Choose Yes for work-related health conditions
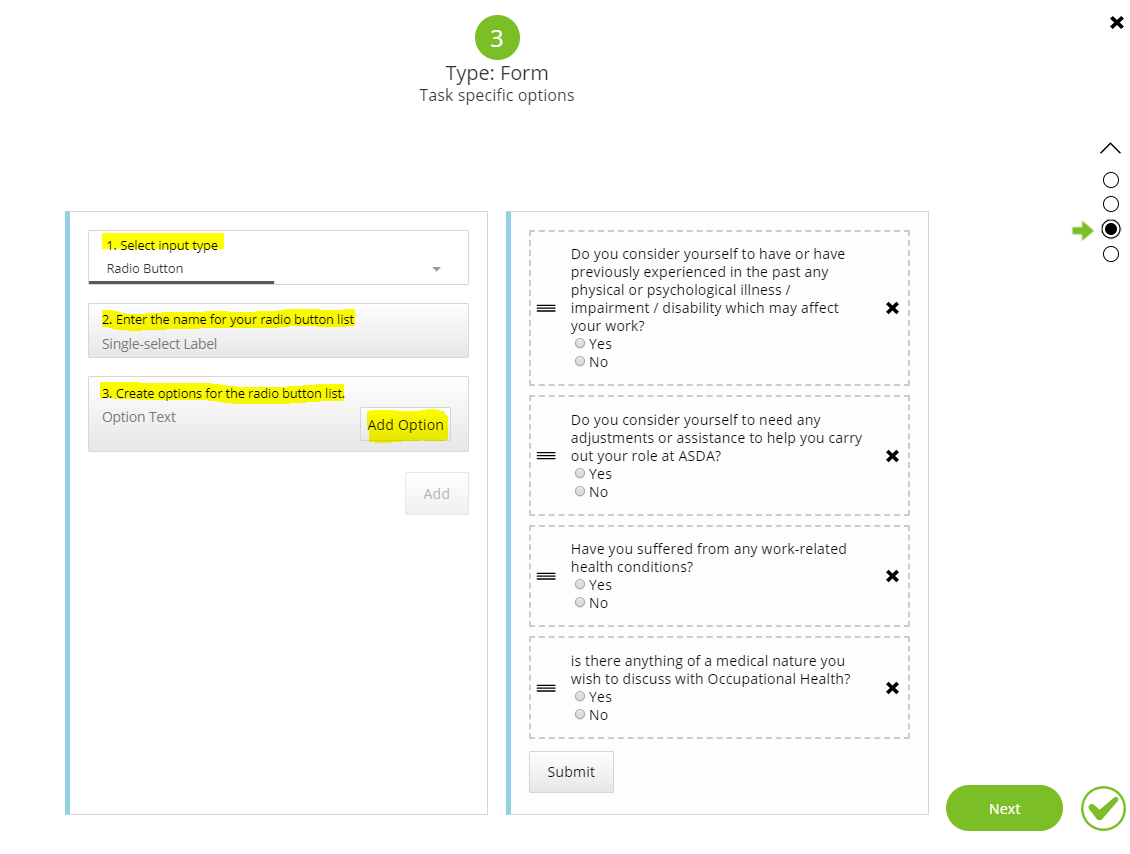This screenshot has width=1130, height=854. 580,585
